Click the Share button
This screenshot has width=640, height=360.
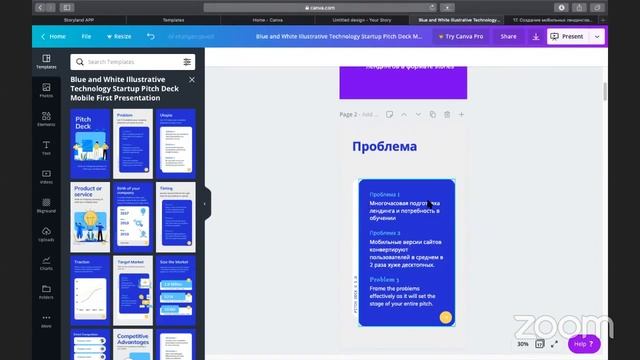coord(508,36)
